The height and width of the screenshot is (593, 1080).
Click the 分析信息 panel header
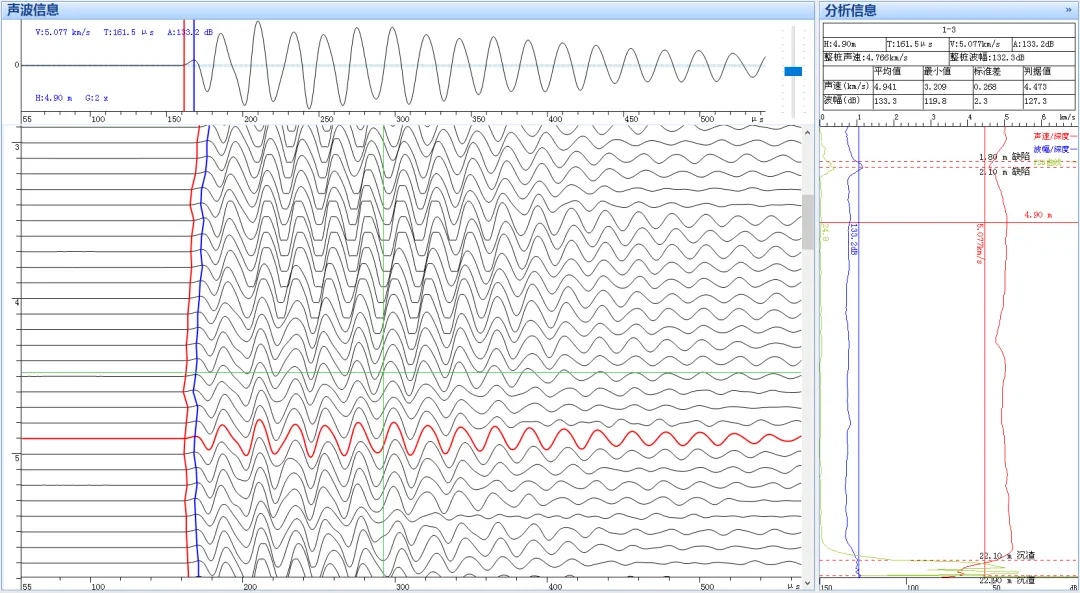pyautogui.click(x=851, y=10)
